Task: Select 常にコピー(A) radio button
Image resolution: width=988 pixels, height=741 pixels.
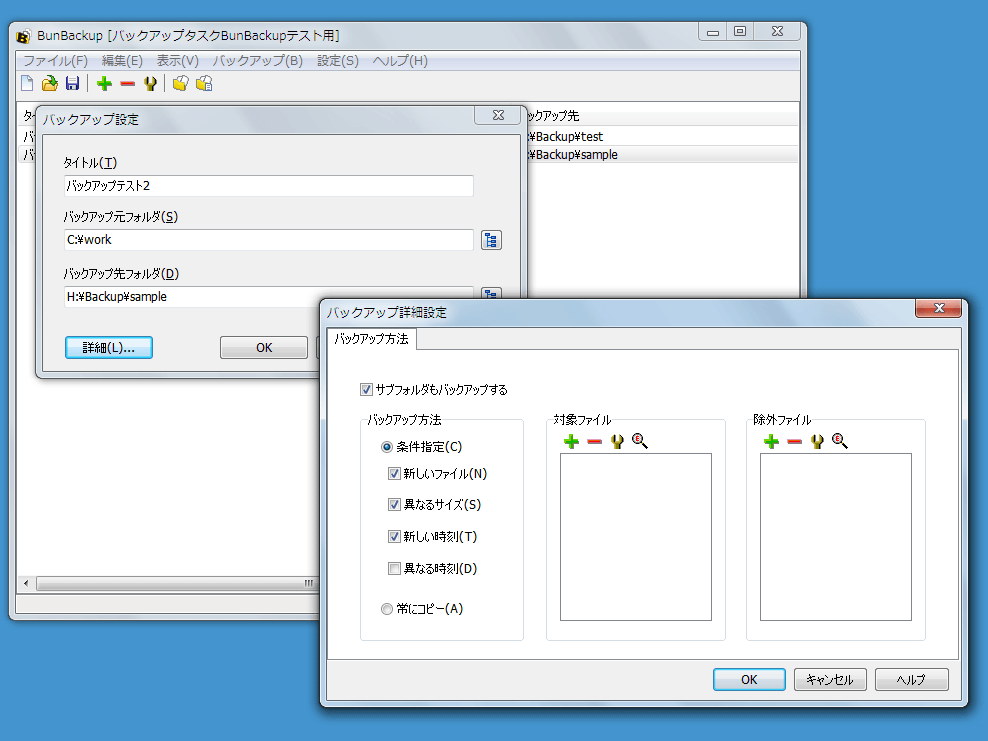Action: click(x=387, y=609)
